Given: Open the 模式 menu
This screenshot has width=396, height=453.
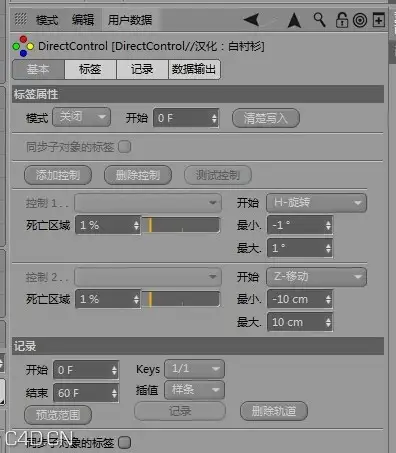Looking at the screenshot, I should [x=47, y=20].
